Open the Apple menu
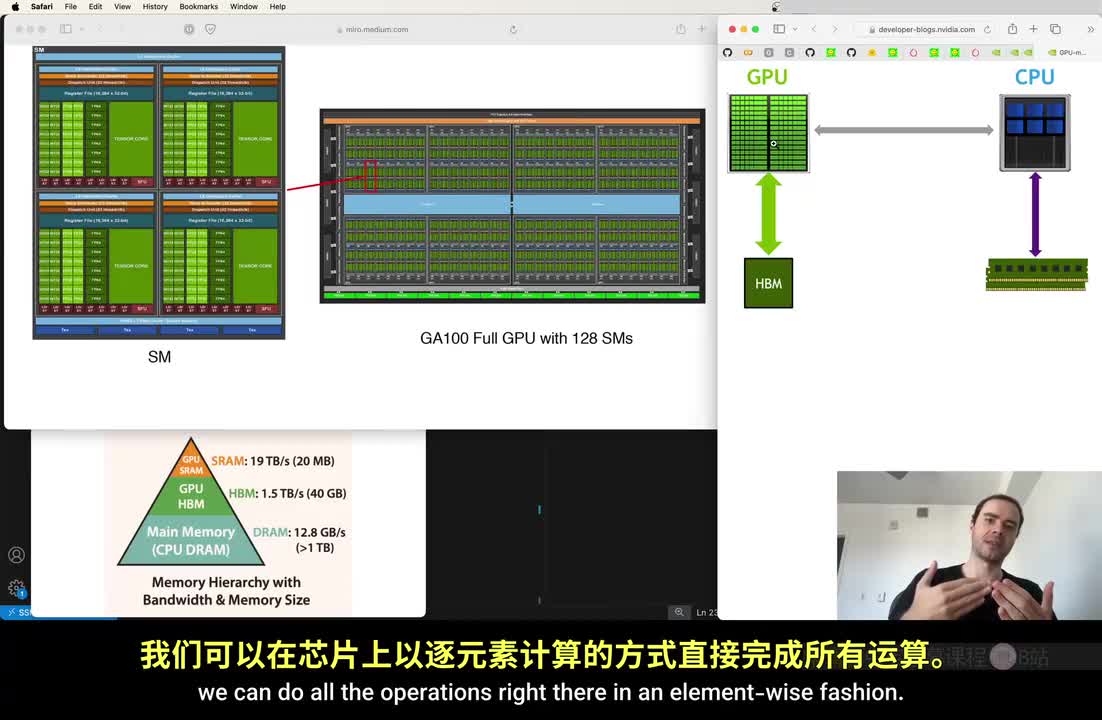Image resolution: width=1102 pixels, height=720 pixels. pyautogui.click(x=15, y=6)
